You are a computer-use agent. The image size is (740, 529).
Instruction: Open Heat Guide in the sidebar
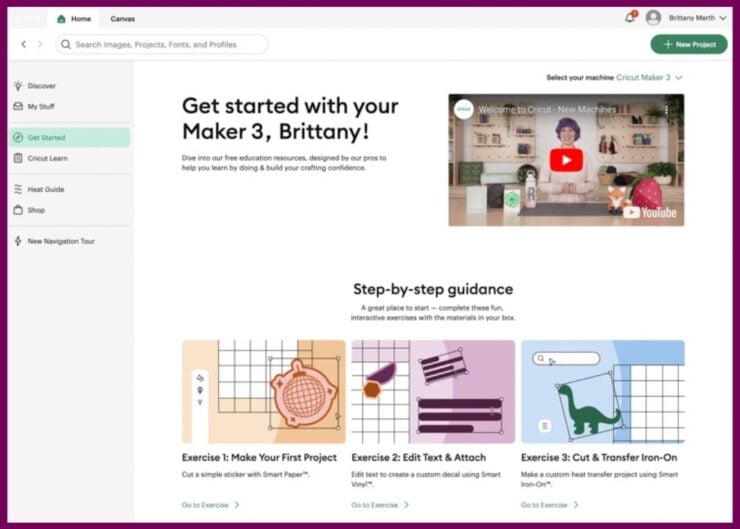[69, 189]
